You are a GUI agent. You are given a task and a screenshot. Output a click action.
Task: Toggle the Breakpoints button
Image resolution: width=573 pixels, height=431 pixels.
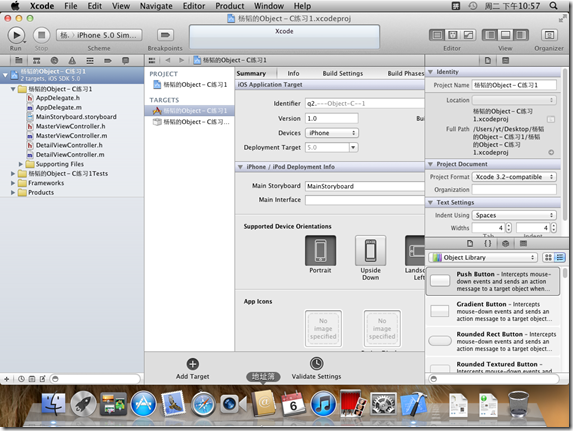[x=165, y=35]
